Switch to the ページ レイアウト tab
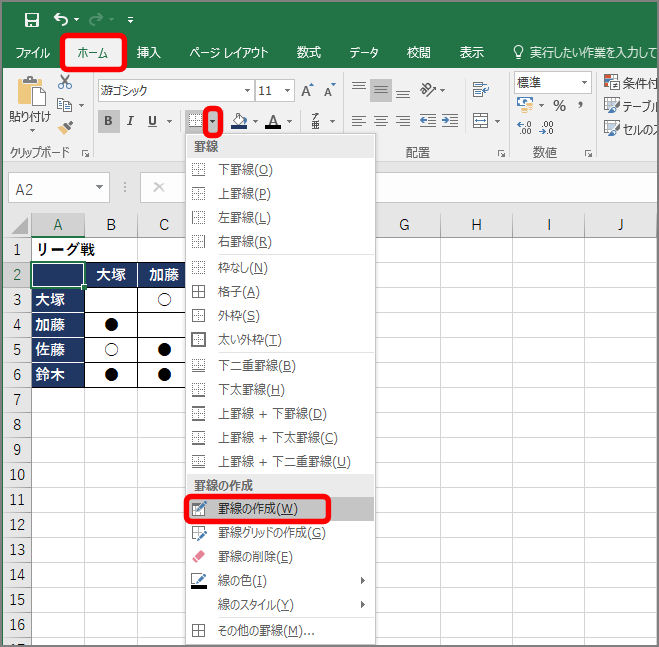This screenshot has width=659, height=647. (229, 53)
